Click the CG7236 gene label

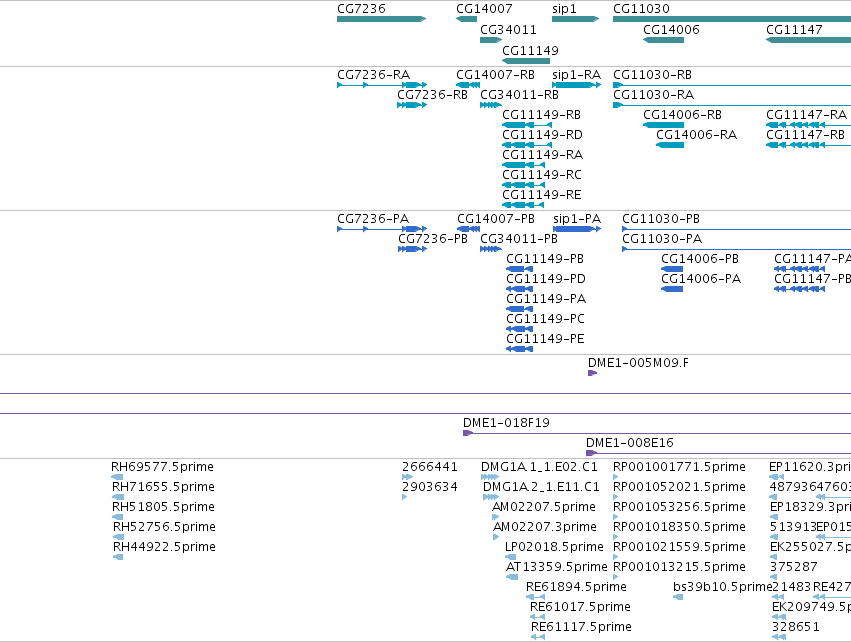point(361,9)
